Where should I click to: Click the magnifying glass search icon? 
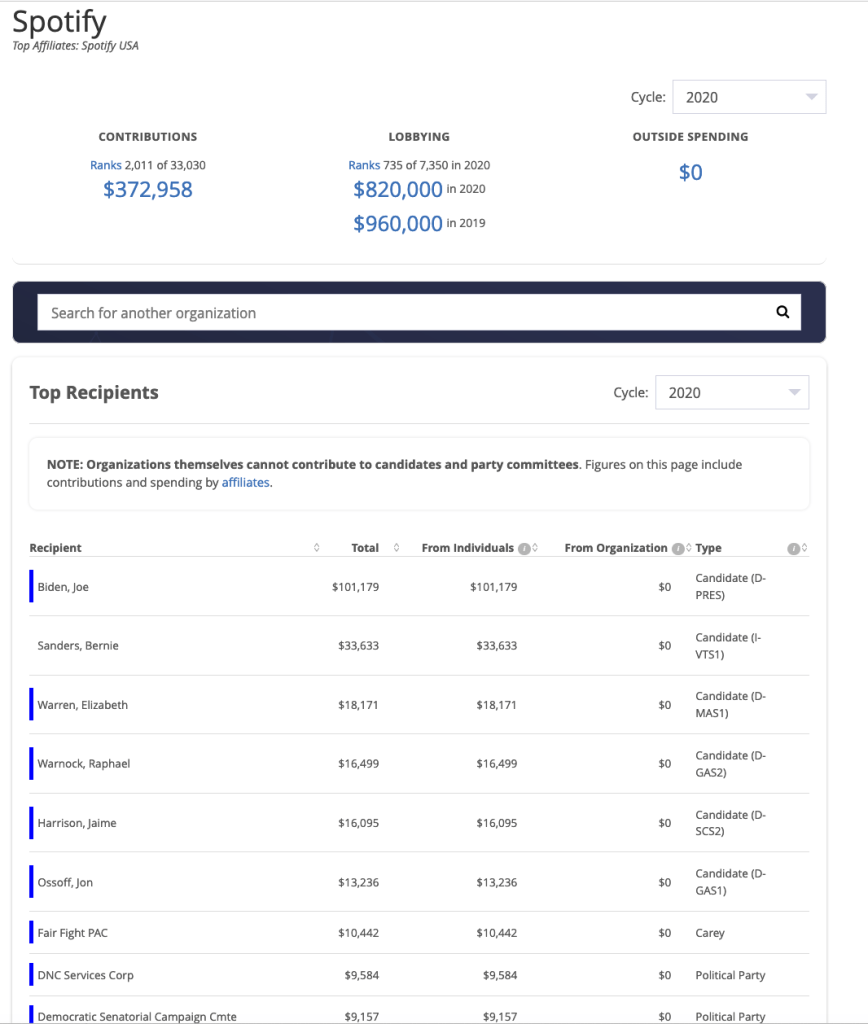coord(783,312)
